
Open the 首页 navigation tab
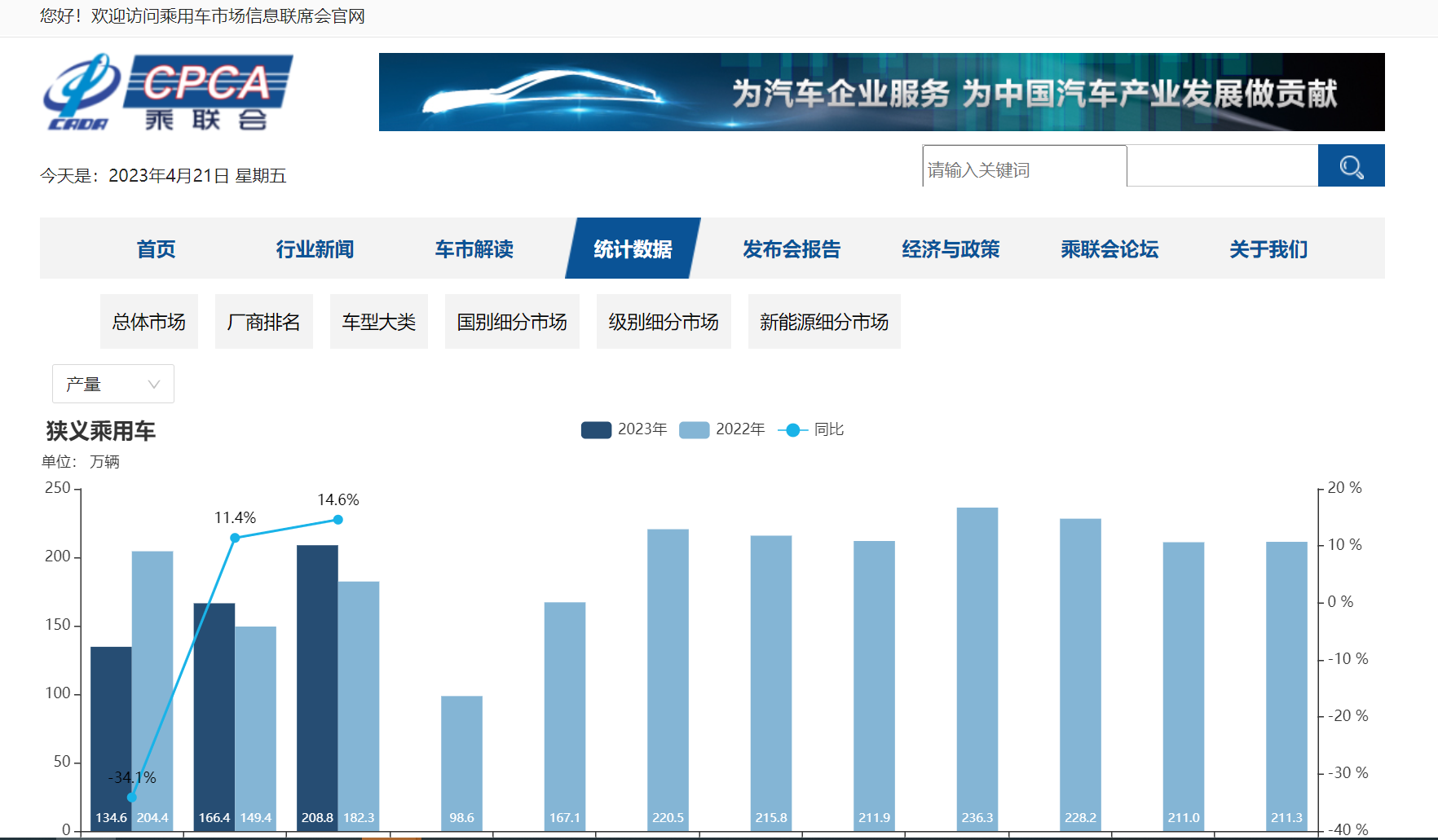[x=156, y=249]
